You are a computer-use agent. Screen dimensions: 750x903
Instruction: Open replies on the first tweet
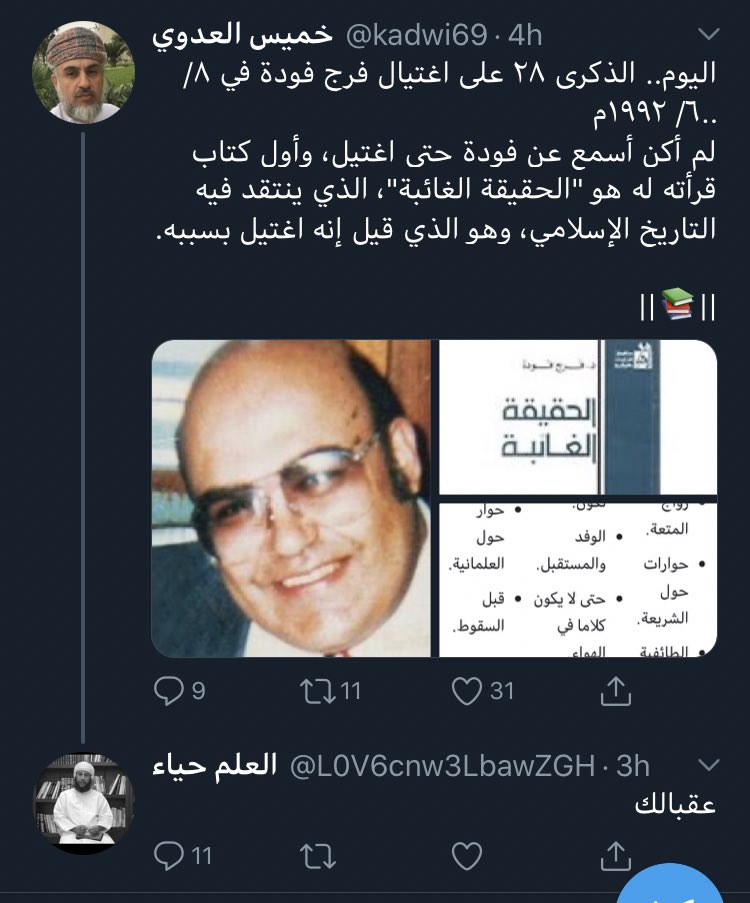tap(180, 690)
